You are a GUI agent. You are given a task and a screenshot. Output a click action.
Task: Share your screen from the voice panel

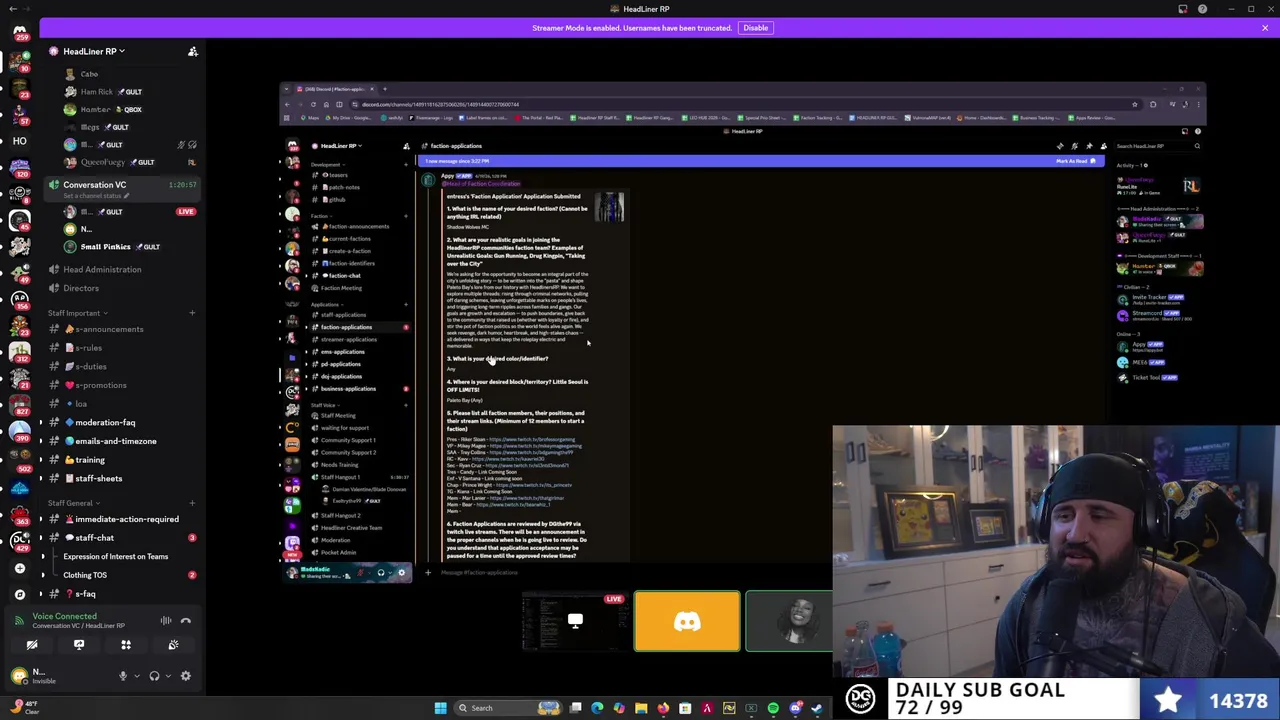78,645
